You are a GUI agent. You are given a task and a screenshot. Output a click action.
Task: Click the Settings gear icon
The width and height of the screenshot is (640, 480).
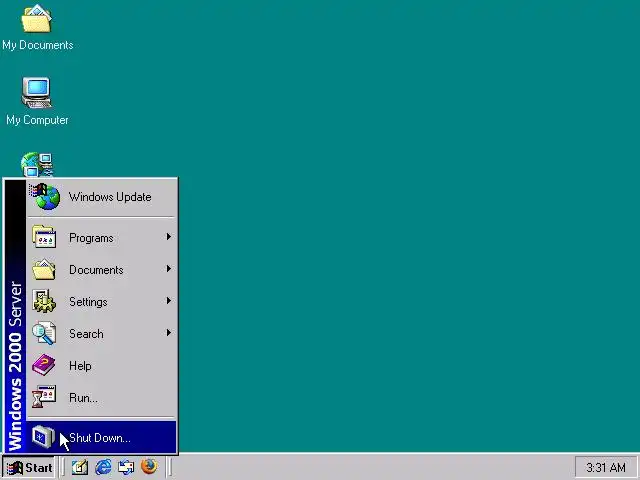pyautogui.click(x=44, y=301)
